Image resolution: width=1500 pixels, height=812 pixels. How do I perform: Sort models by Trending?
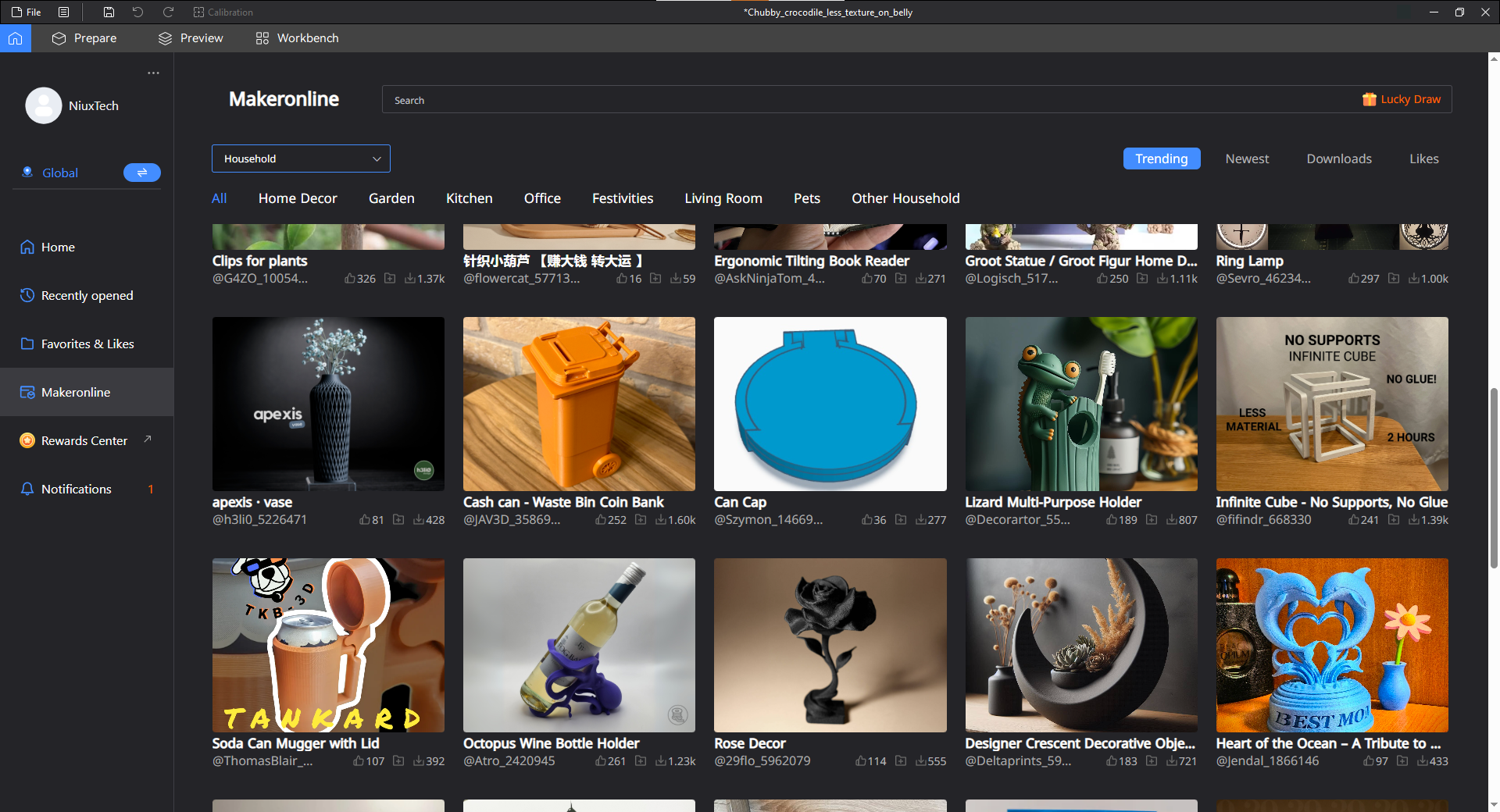pos(1162,158)
